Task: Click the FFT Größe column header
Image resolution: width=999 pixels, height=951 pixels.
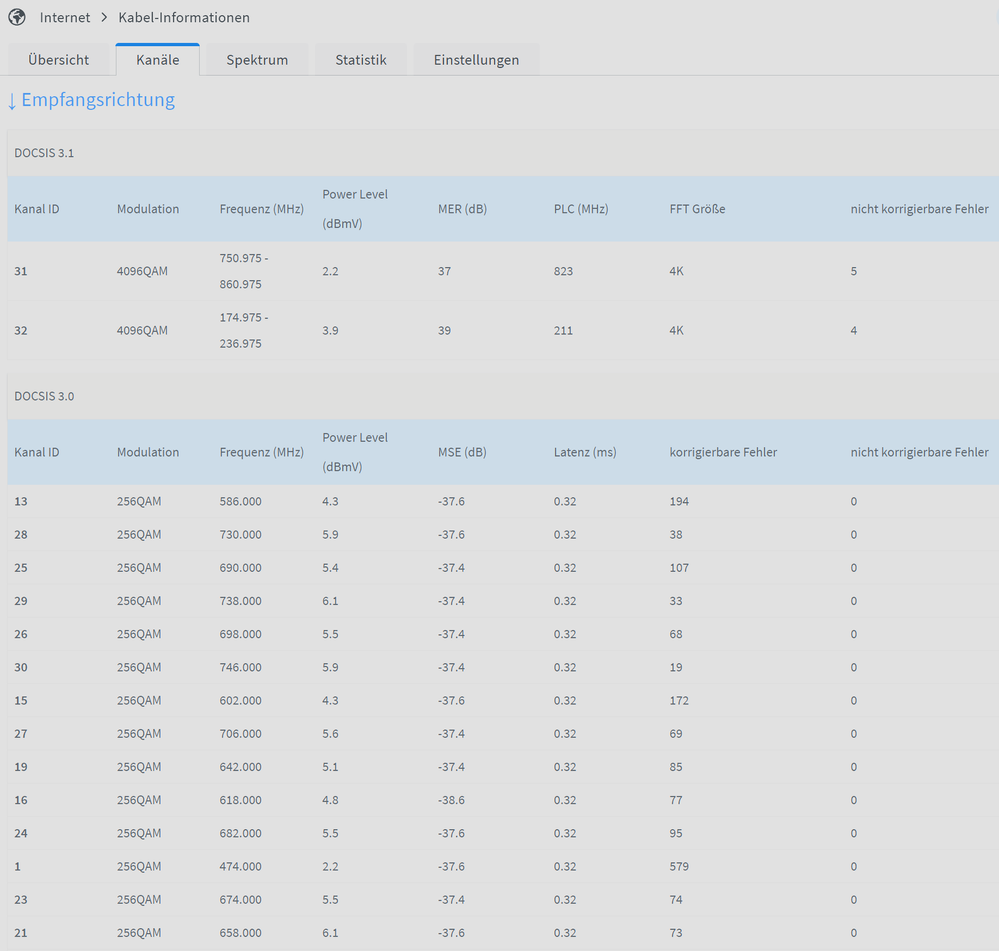Action: pyautogui.click(x=697, y=209)
